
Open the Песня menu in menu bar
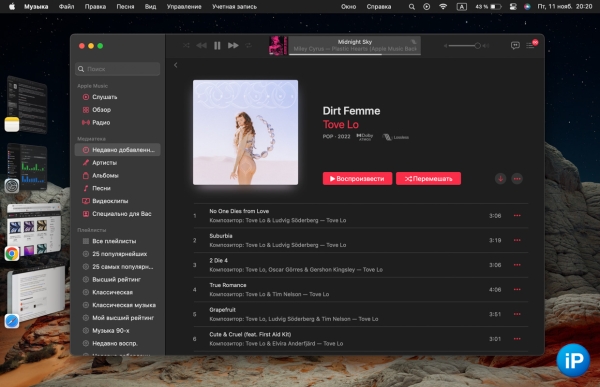coord(125,7)
